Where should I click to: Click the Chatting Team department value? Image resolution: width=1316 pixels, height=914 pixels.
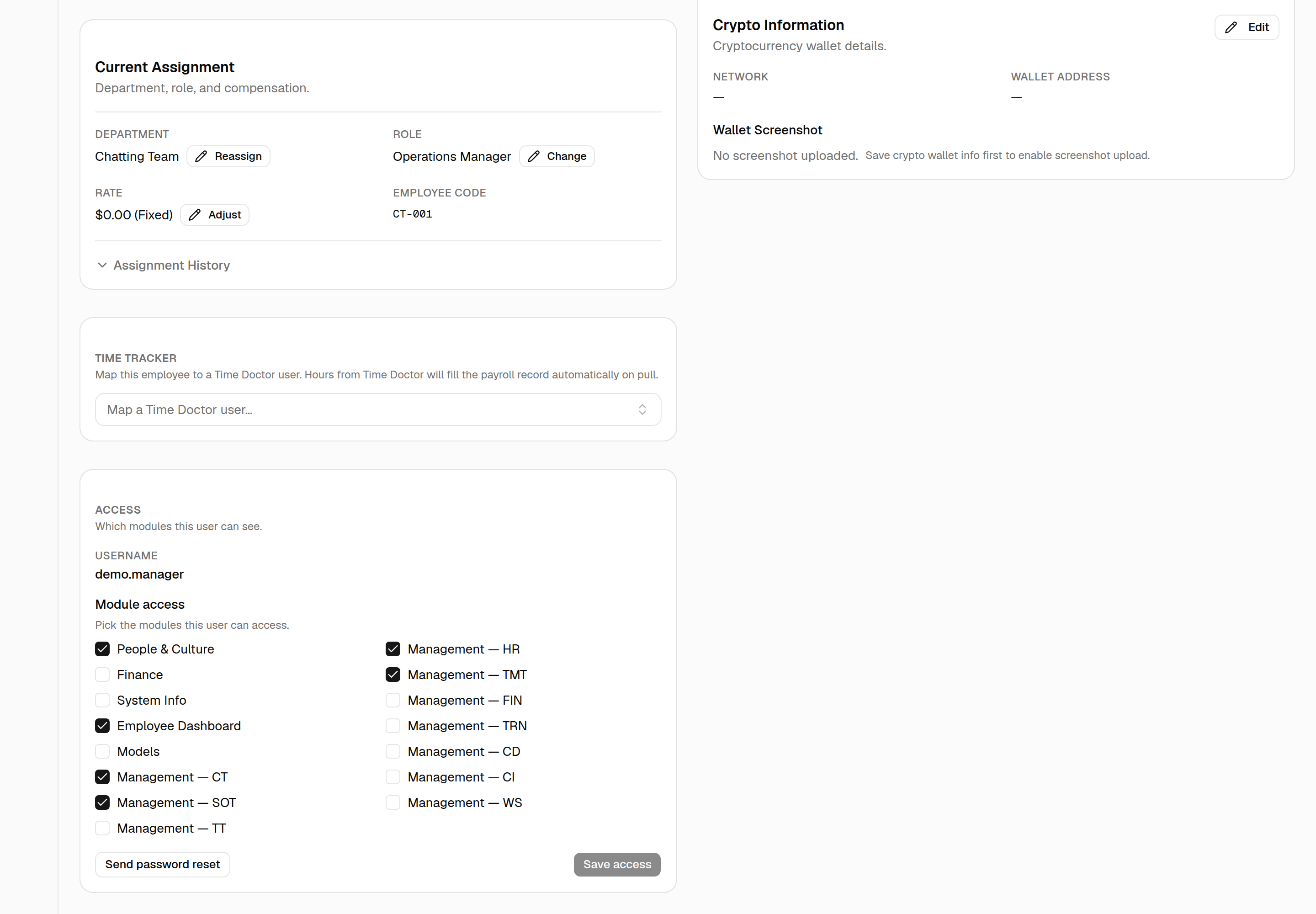137,156
